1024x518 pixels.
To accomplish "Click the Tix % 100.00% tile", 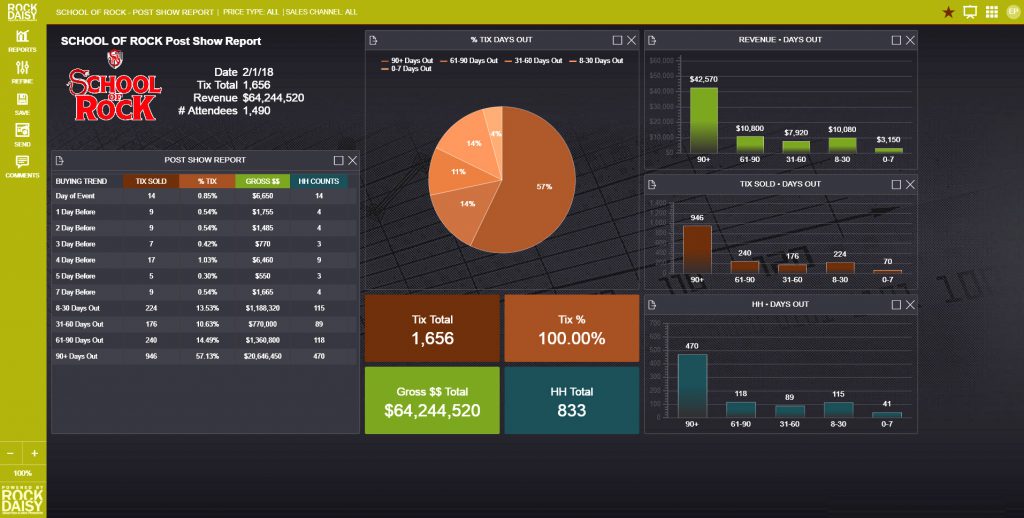I will 571,329.
